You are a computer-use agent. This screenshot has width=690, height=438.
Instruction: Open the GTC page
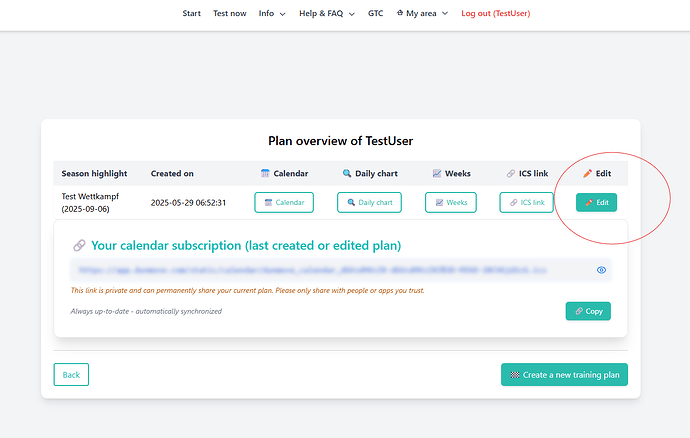point(375,14)
